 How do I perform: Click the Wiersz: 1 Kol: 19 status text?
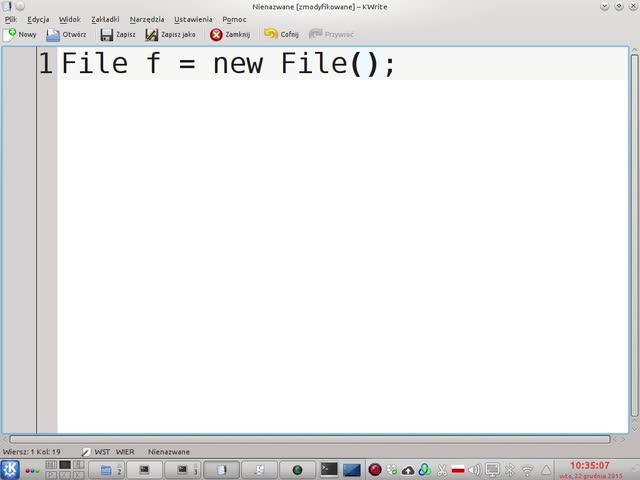click(x=31, y=452)
